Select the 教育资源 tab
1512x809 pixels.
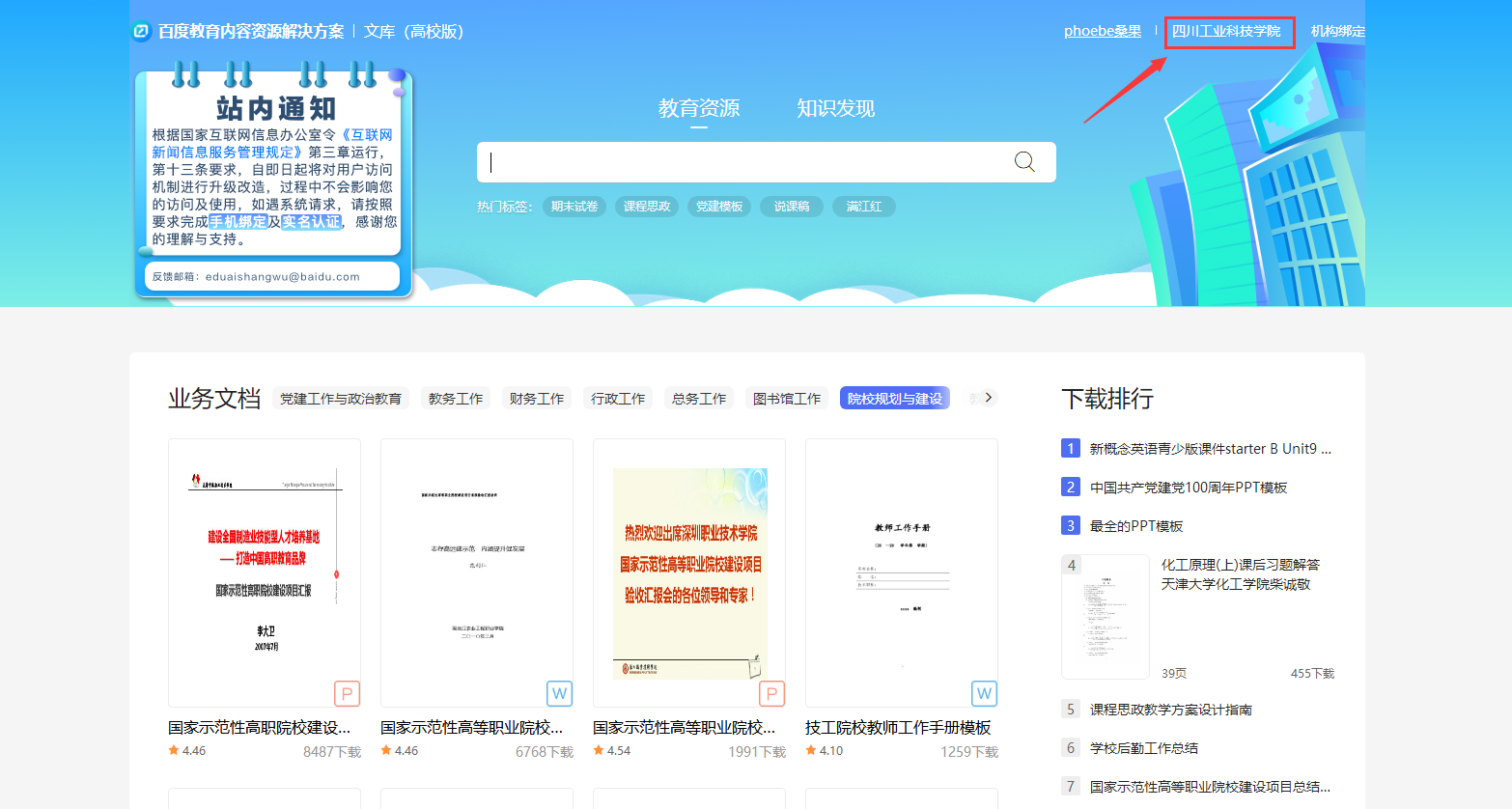click(x=699, y=108)
